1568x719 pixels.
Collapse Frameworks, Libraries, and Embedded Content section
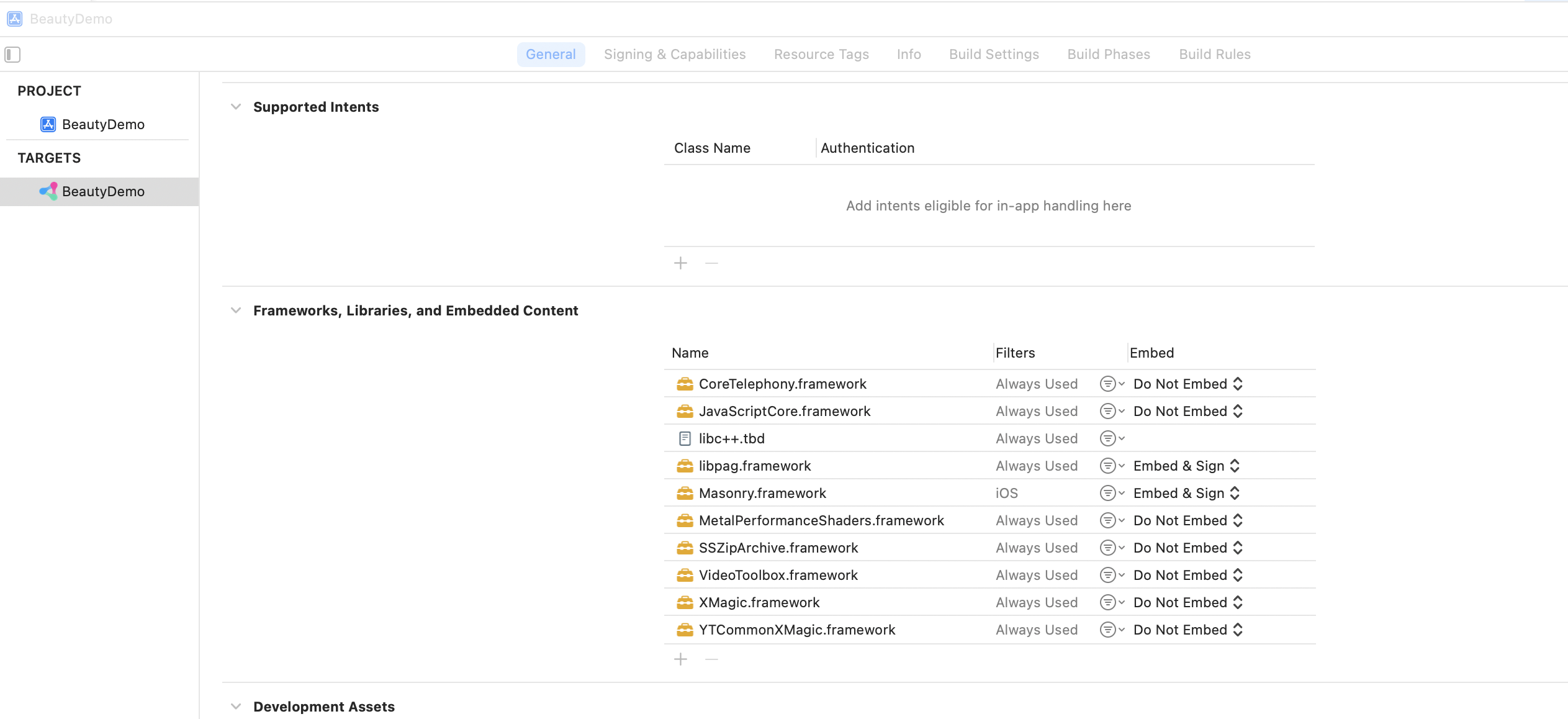click(236, 310)
